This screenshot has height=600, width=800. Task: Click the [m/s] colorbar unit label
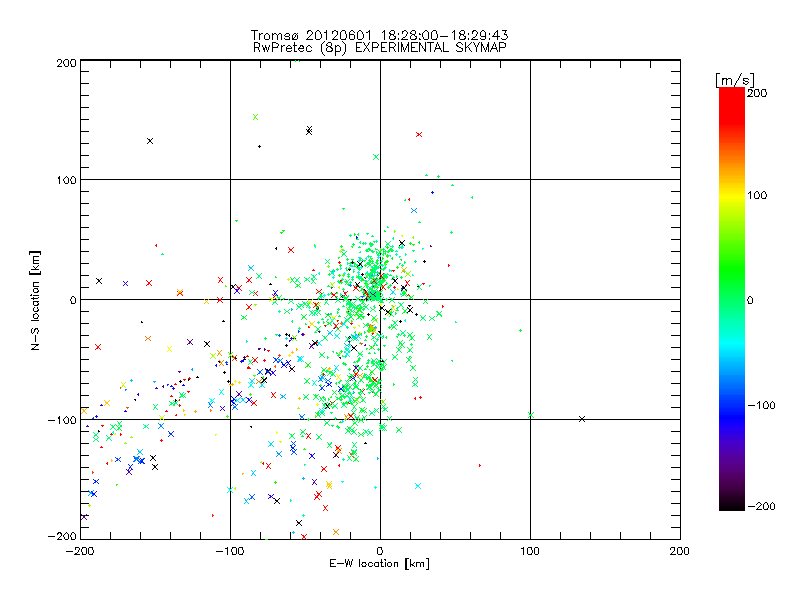coord(735,80)
